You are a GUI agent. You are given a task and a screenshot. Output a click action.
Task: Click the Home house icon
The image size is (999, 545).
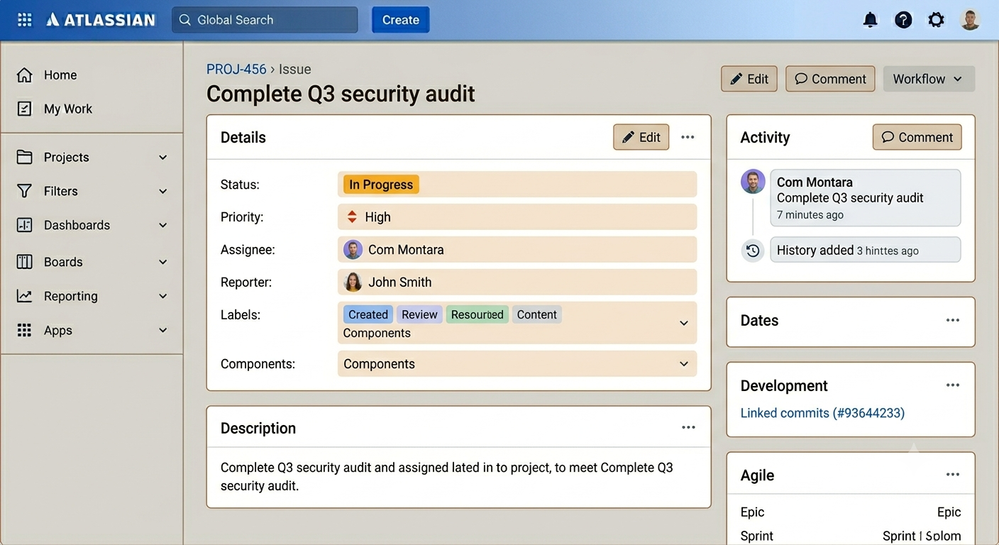(24, 75)
